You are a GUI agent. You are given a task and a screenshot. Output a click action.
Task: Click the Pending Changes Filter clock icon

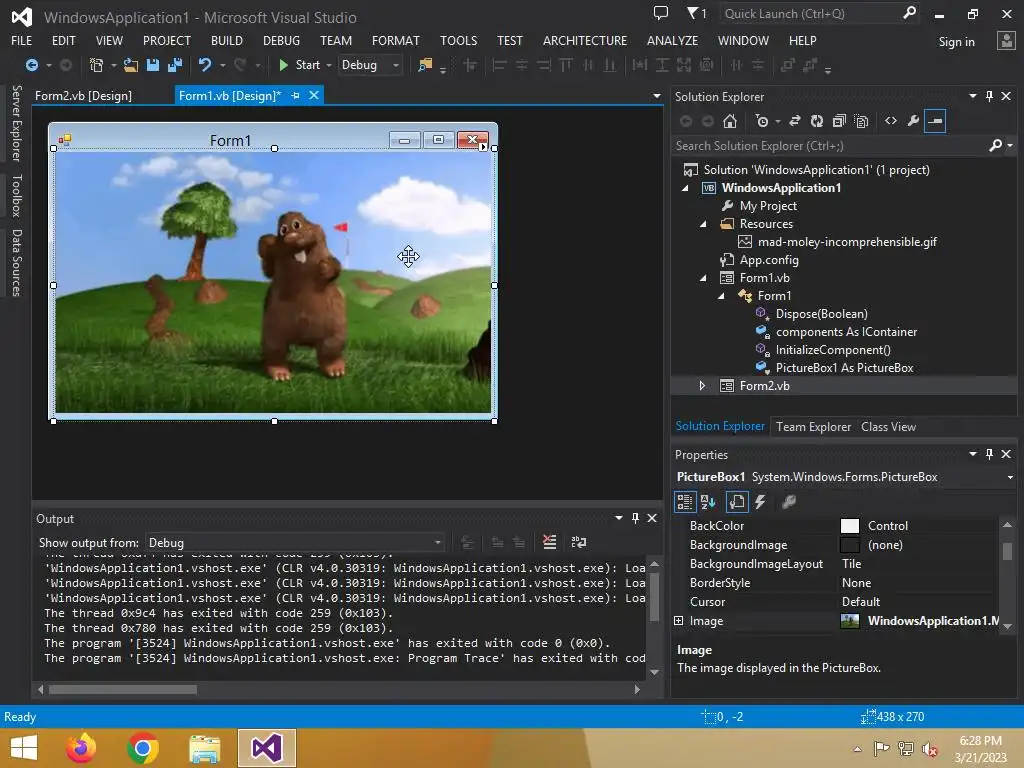click(x=761, y=121)
